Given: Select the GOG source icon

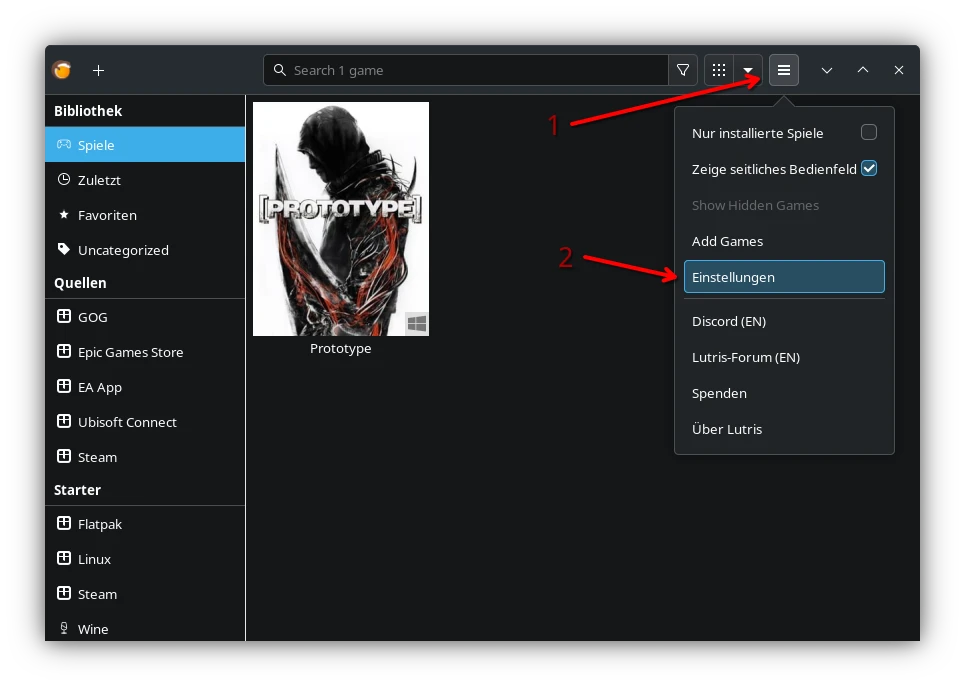Looking at the screenshot, I should pos(63,317).
